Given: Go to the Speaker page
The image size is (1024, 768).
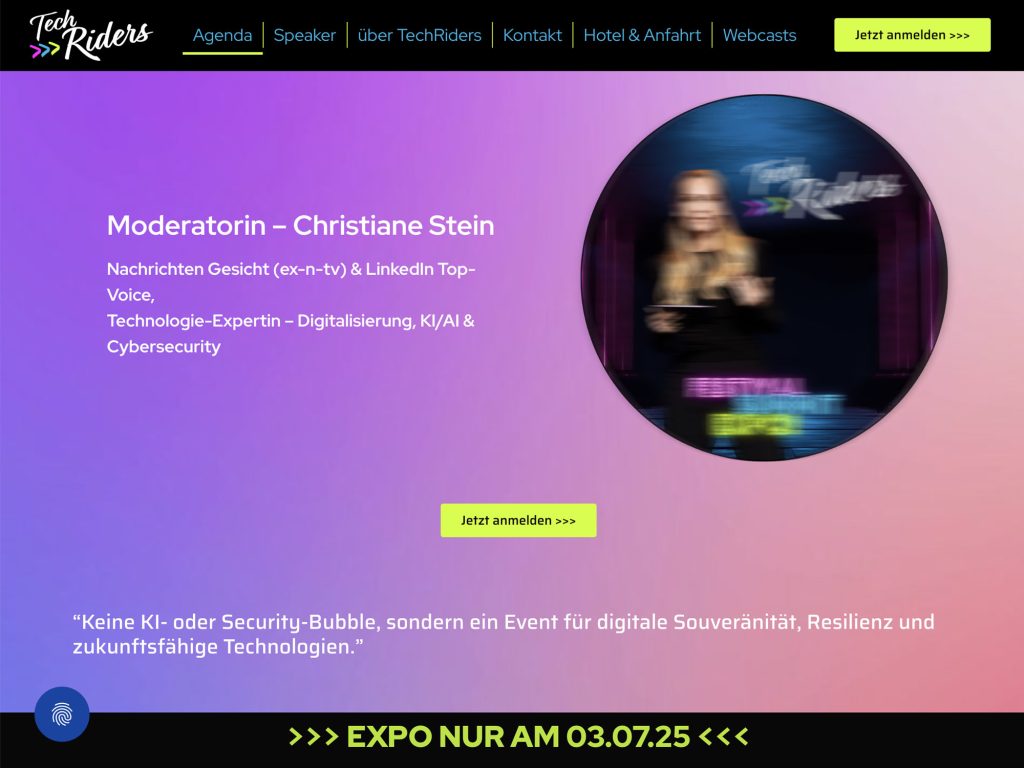Looking at the screenshot, I should coord(304,35).
